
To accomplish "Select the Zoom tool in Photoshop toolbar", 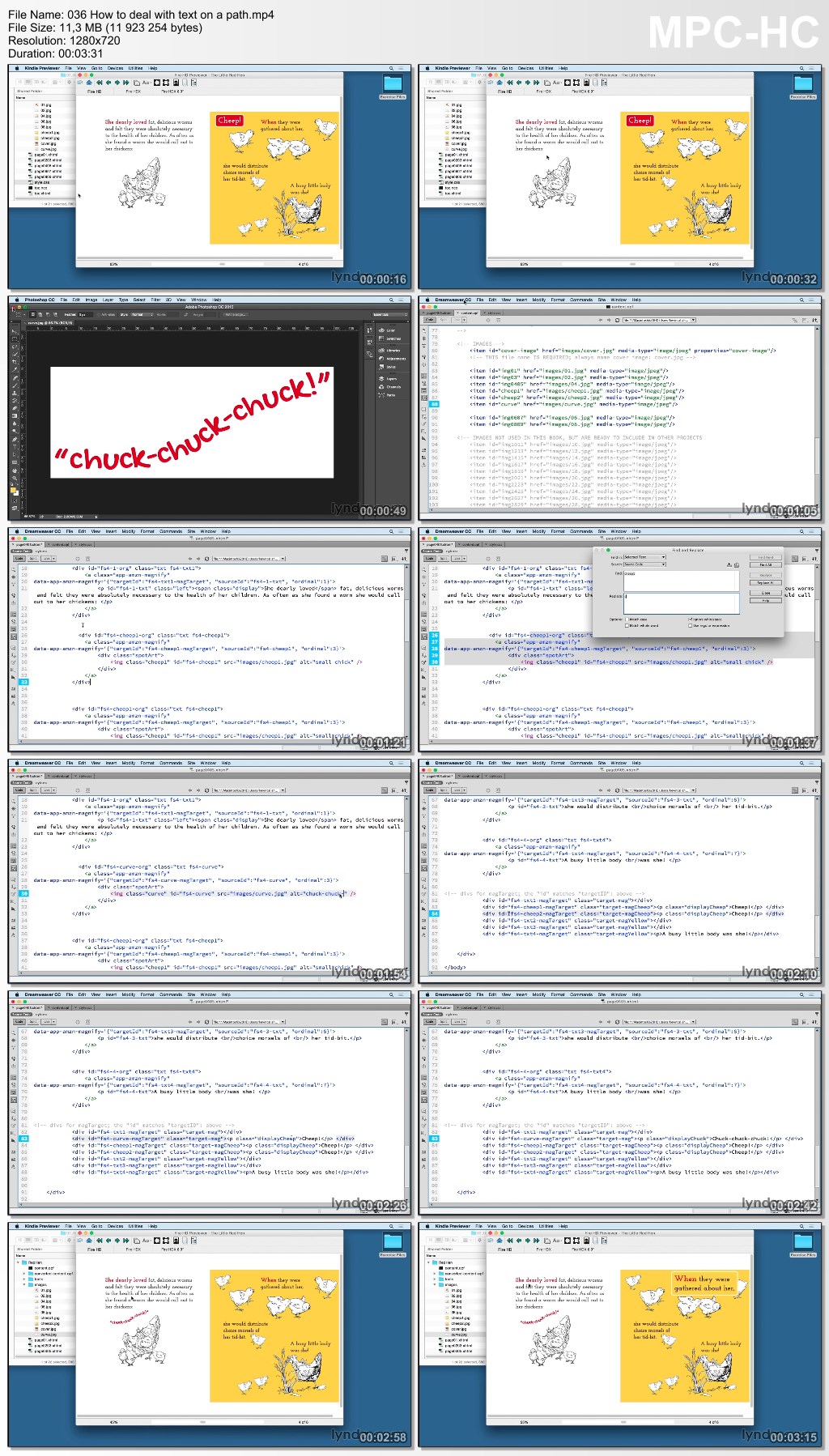I will coord(15,478).
